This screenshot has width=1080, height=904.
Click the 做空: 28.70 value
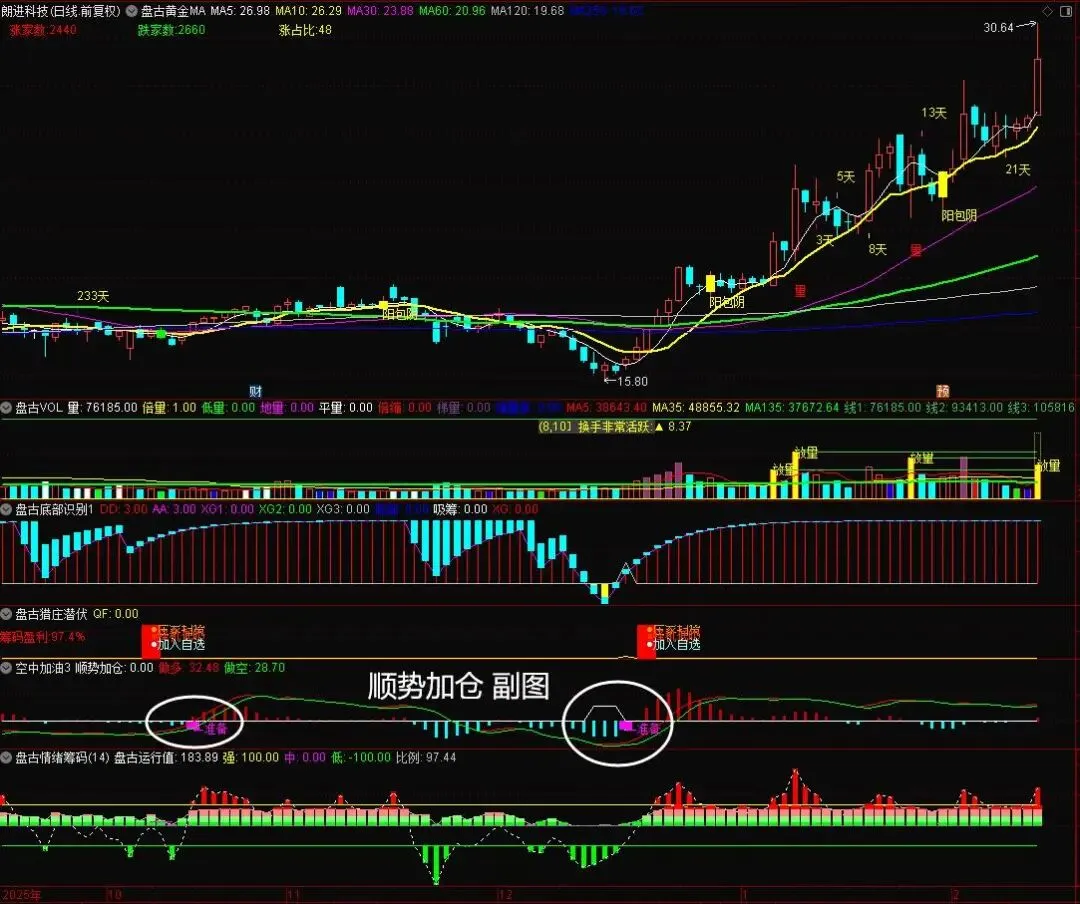(254, 668)
